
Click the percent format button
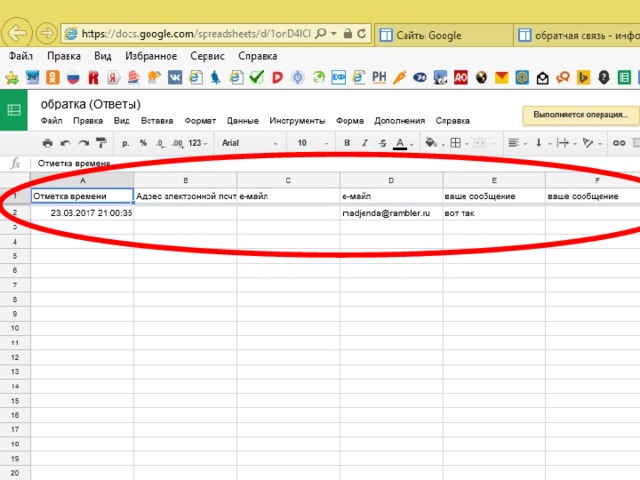(143, 144)
